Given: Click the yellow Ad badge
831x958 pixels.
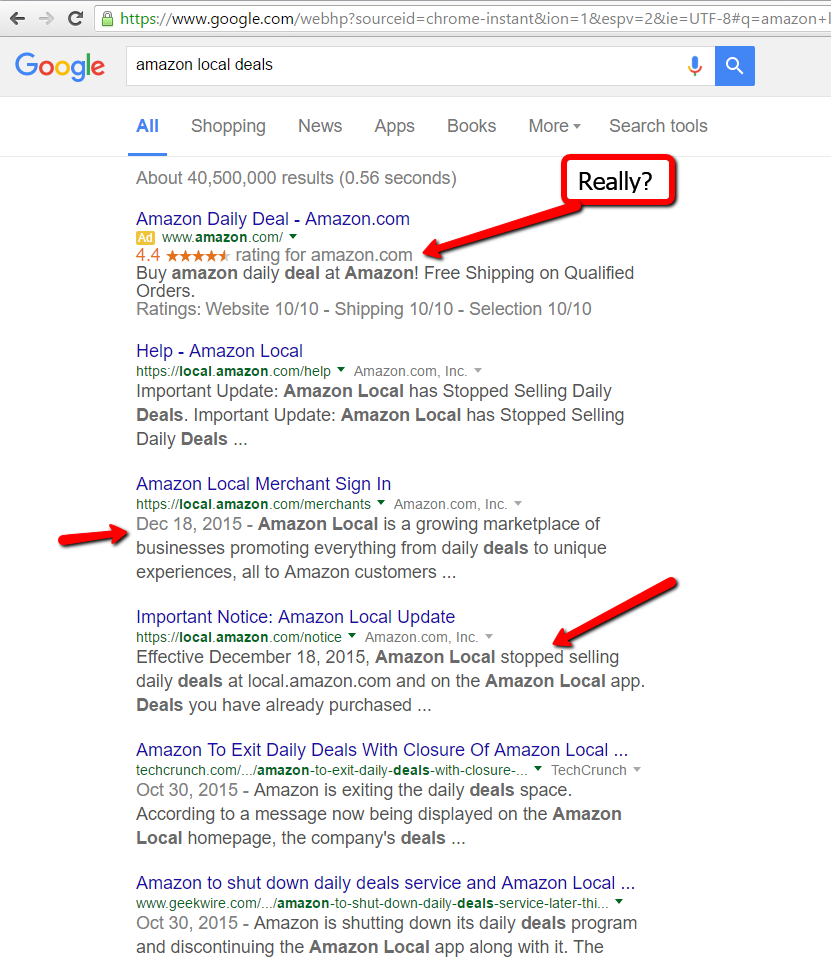Looking at the screenshot, I should [145, 238].
